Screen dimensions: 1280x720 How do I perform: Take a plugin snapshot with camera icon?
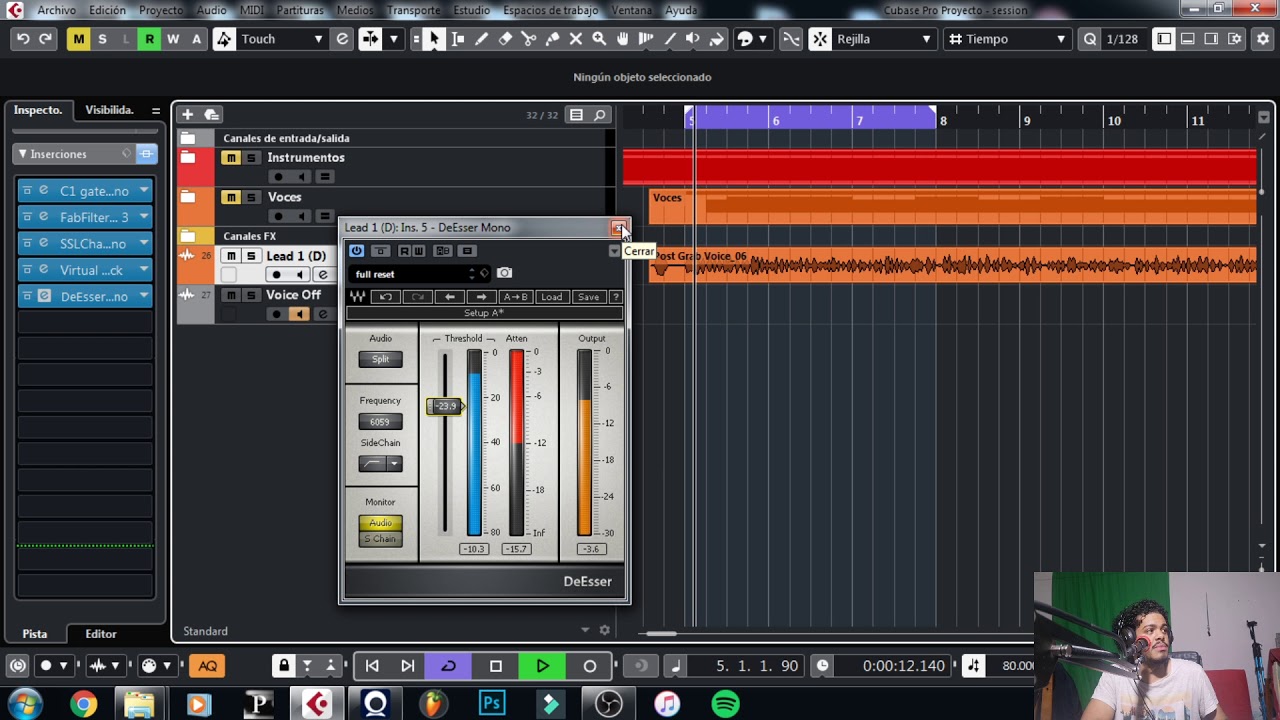tap(504, 273)
